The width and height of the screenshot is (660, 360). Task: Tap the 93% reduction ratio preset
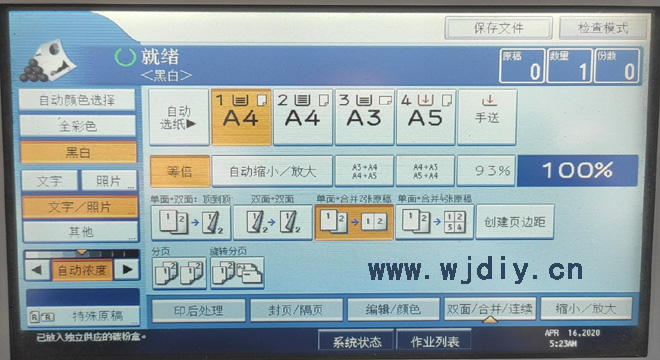486,171
